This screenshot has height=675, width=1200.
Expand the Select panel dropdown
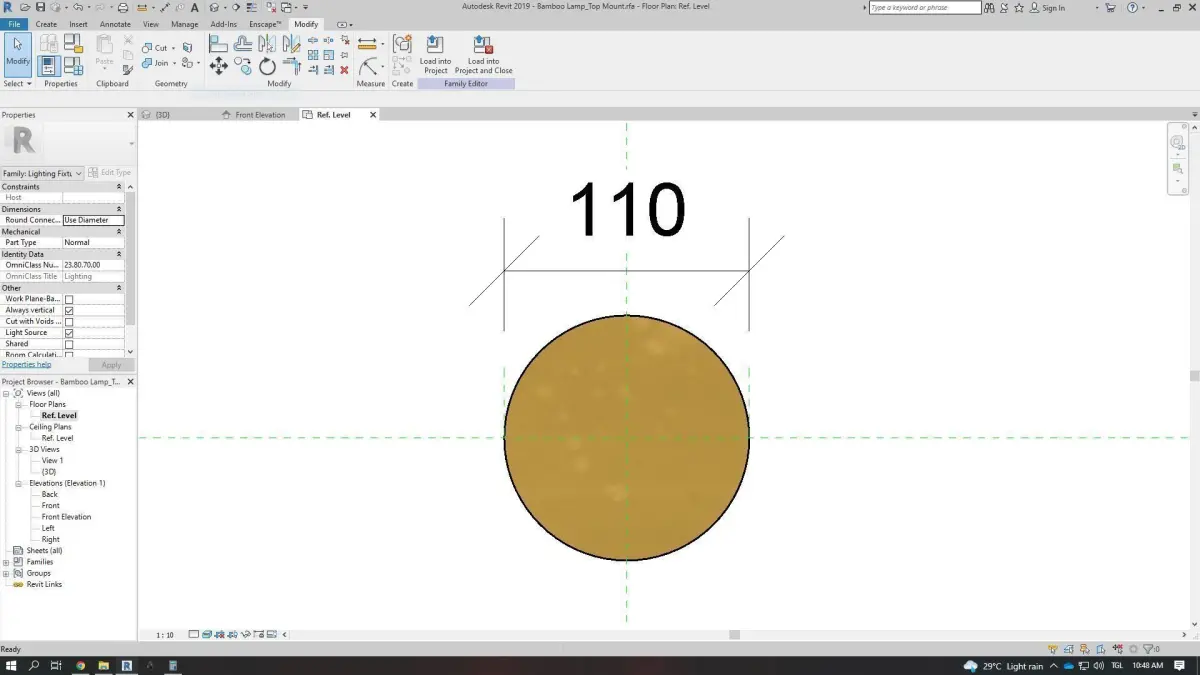18,84
